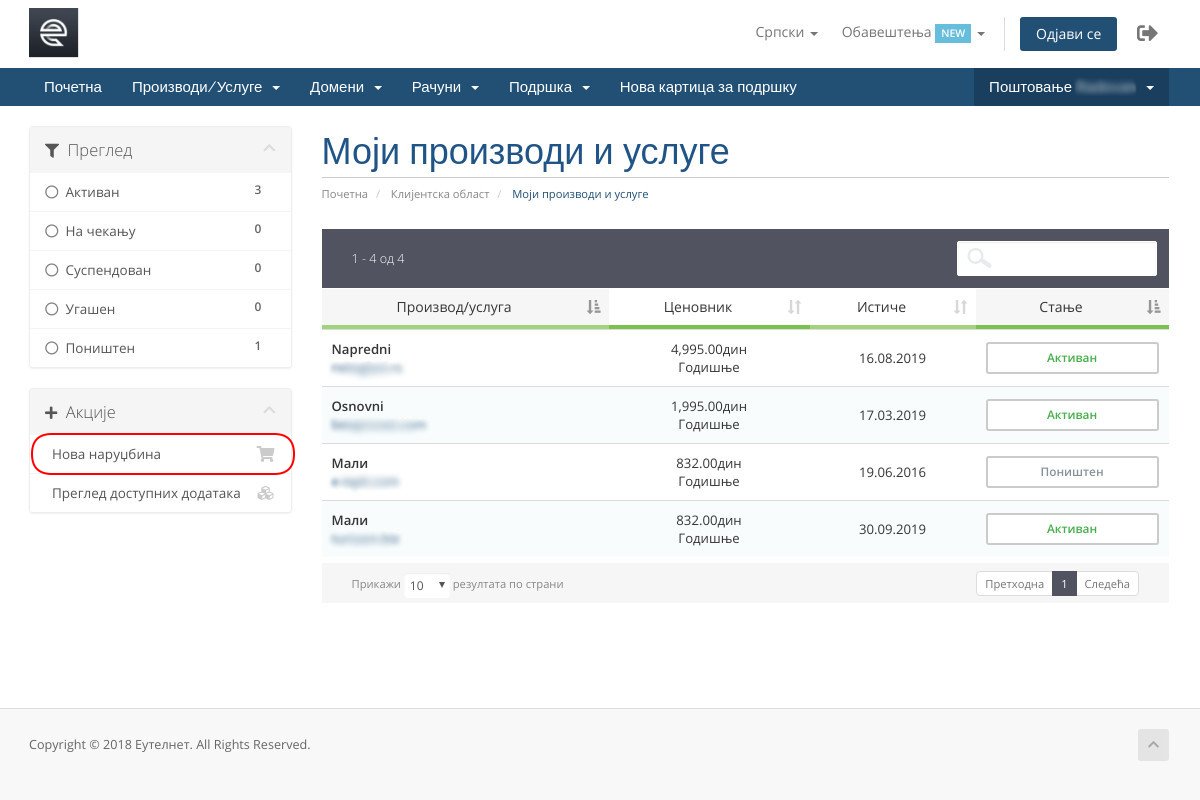Image resolution: width=1200 pixels, height=800 pixels.
Task: Click the Одјави се button
Action: pos(1068,34)
